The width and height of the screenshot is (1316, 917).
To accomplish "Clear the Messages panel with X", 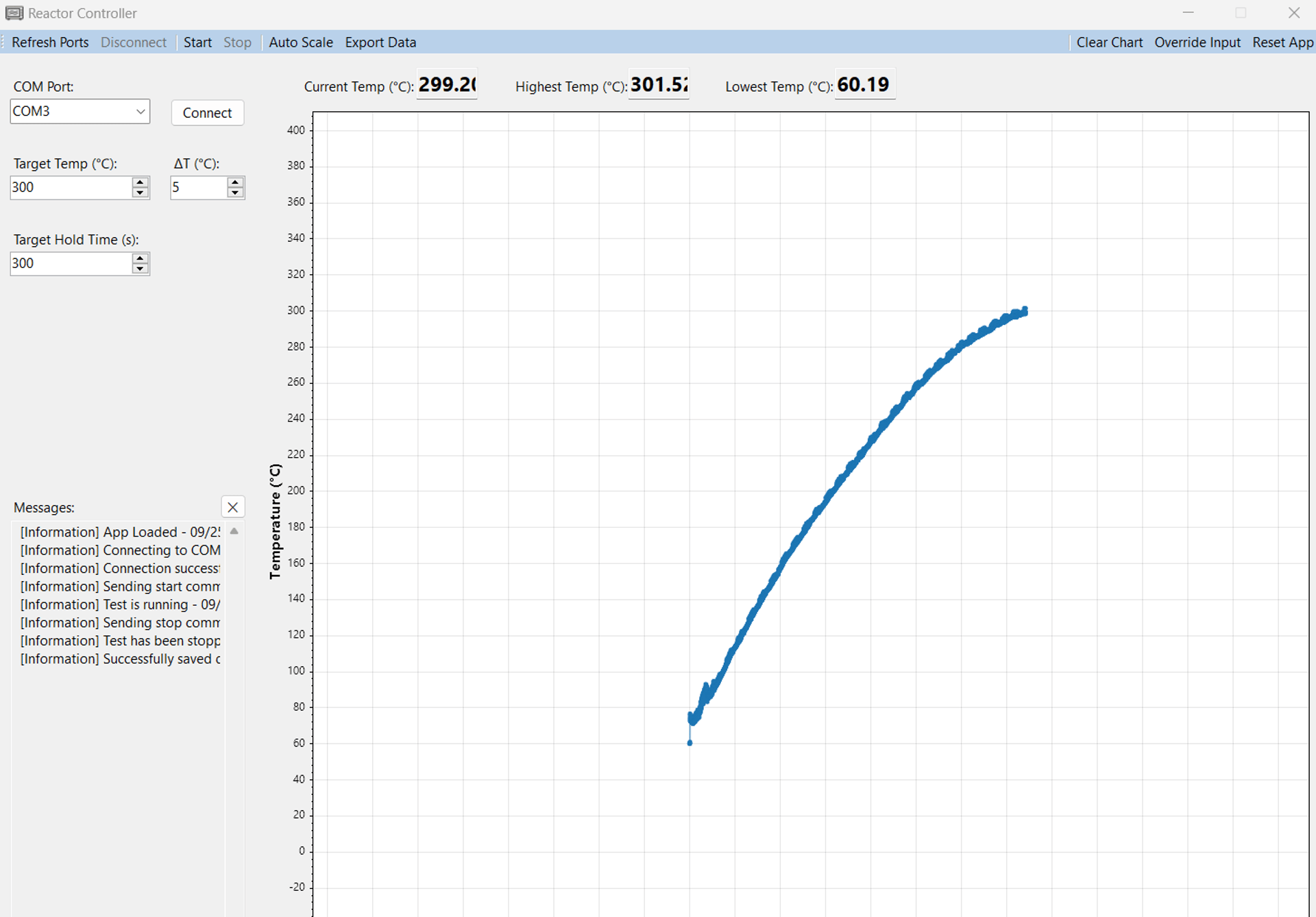I will [233, 507].
